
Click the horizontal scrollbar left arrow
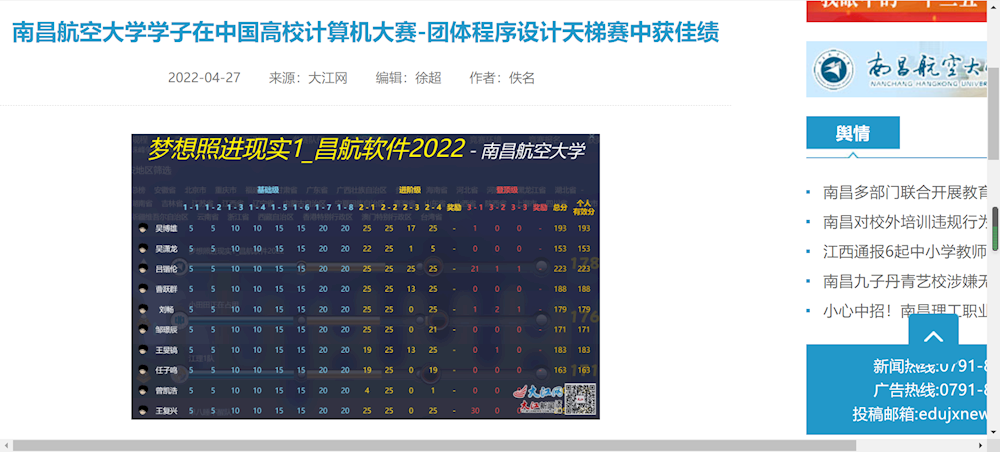(6, 445)
